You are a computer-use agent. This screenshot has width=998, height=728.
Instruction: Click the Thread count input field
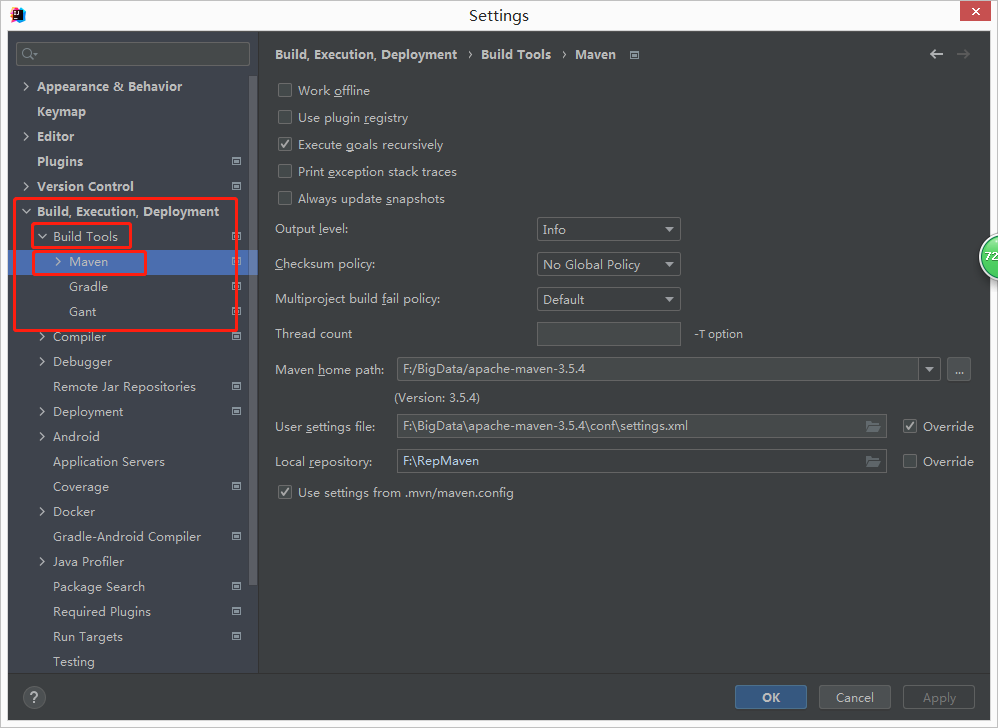608,333
